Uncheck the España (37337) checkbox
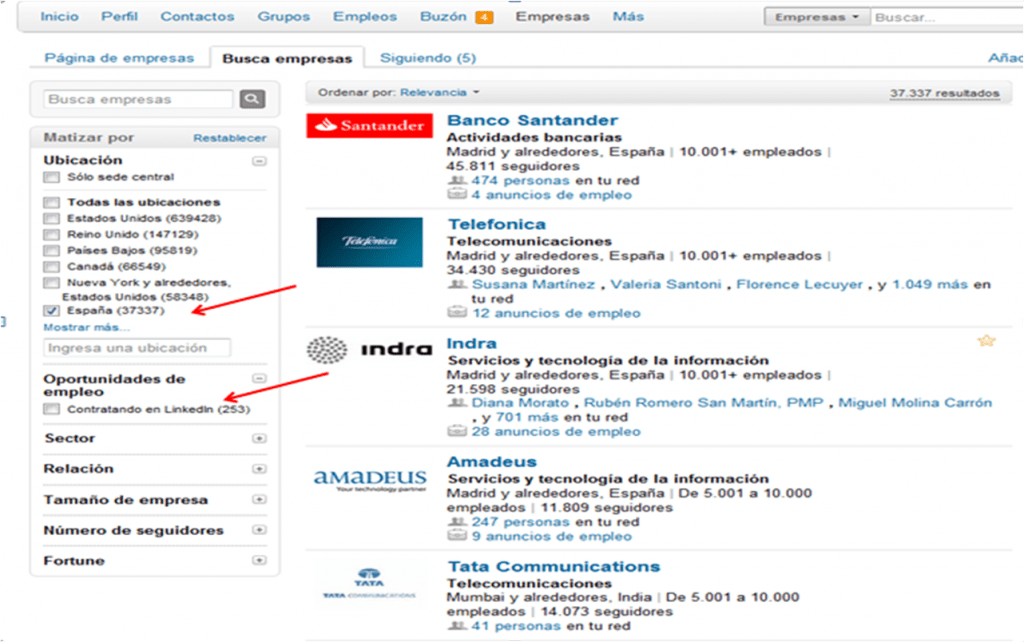Image resolution: width=1024 pixels, height=642 pixels. [52, 311]
